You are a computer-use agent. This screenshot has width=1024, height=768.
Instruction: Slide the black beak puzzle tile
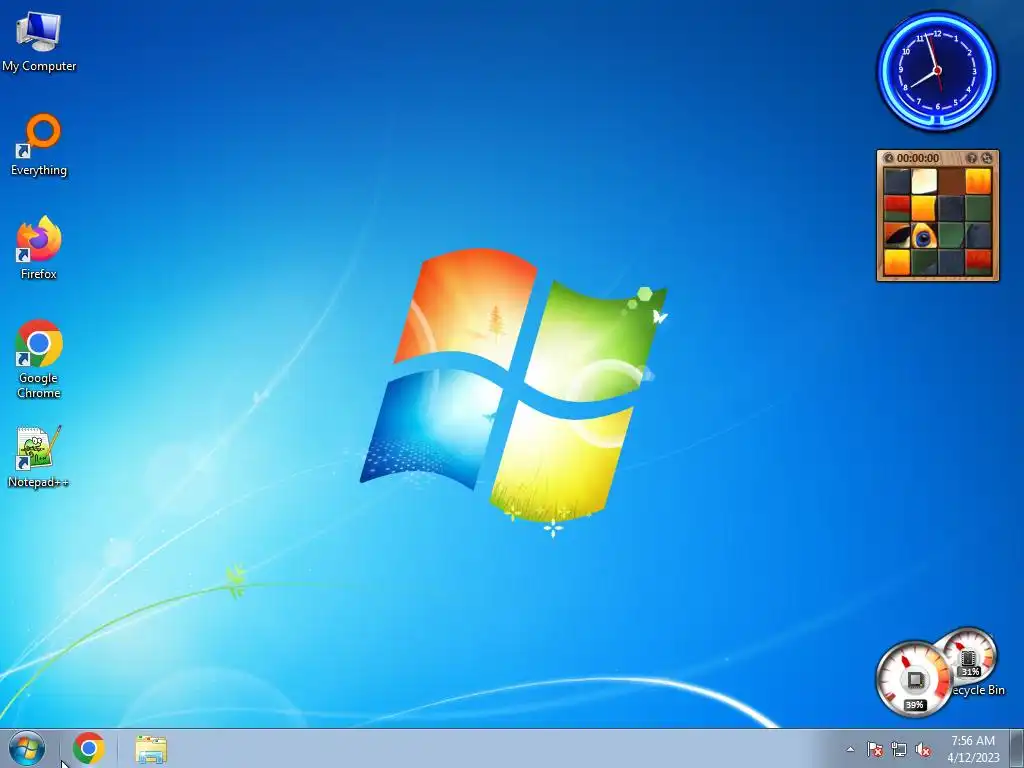pyautogui.click(x=897, y=236)
